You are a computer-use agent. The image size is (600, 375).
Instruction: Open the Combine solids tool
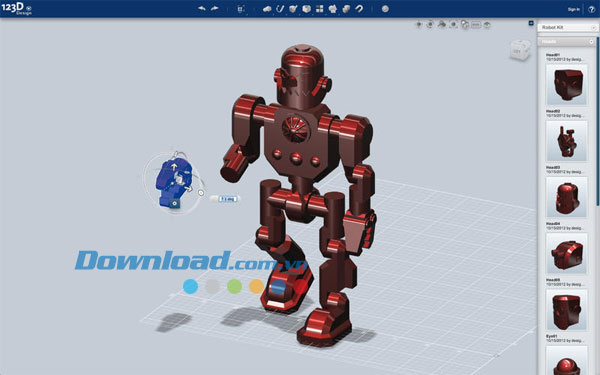point(346,9)
